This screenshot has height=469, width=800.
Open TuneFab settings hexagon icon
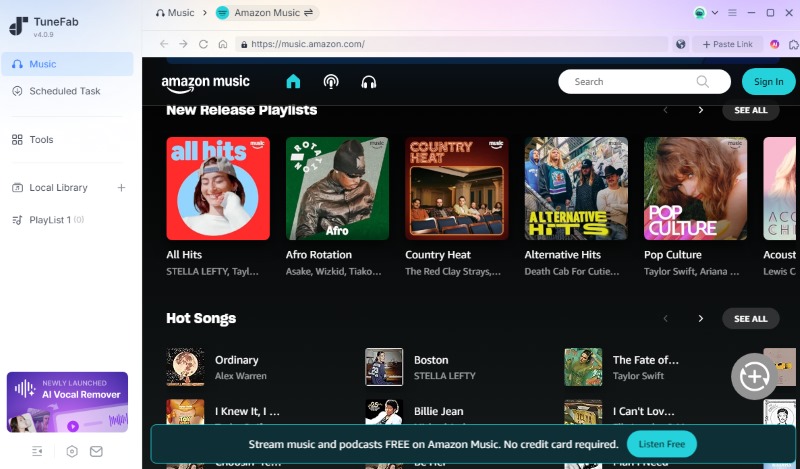(x=72, y=451)
